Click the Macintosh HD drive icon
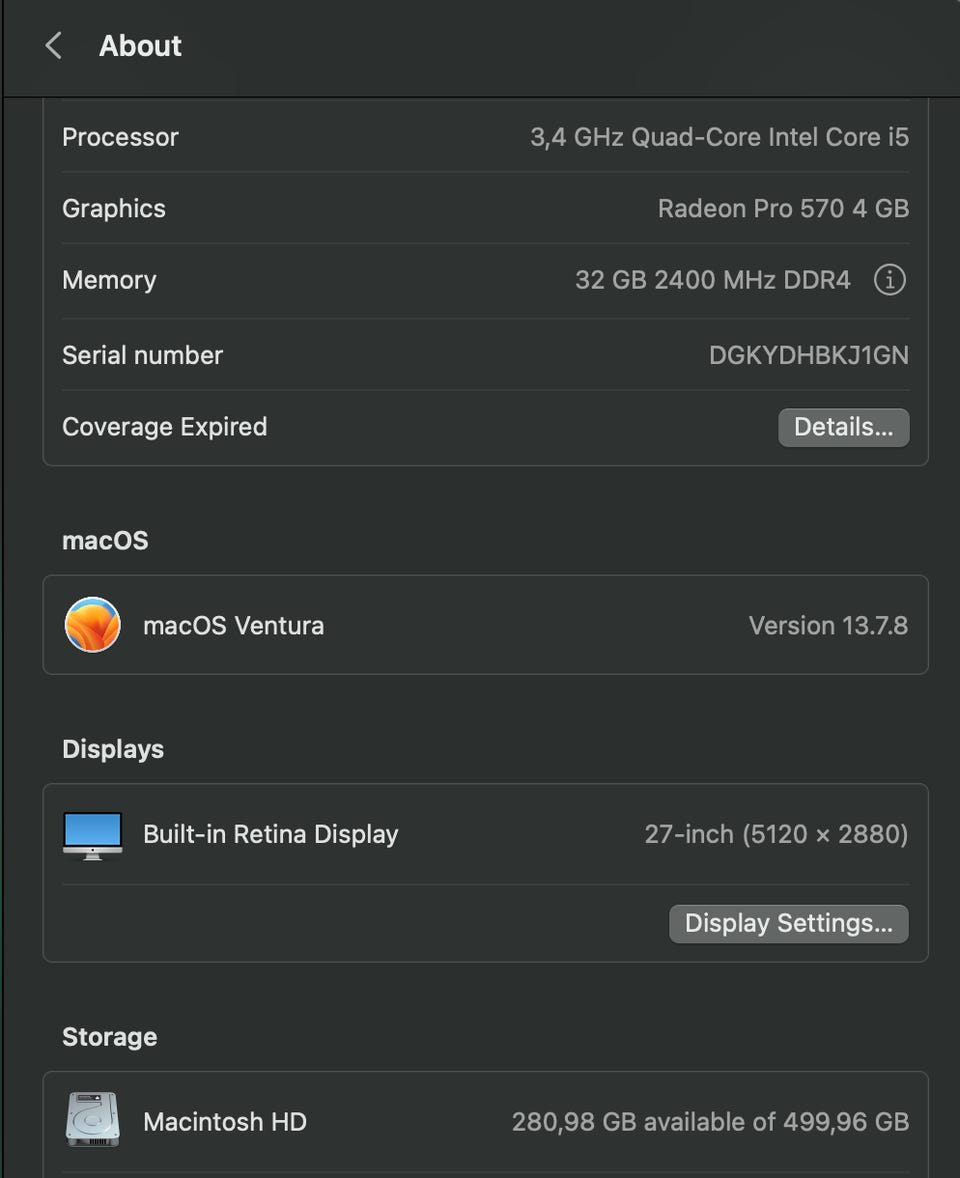The width and height of the screenshot is (960, 1178). click(92, 1120)
